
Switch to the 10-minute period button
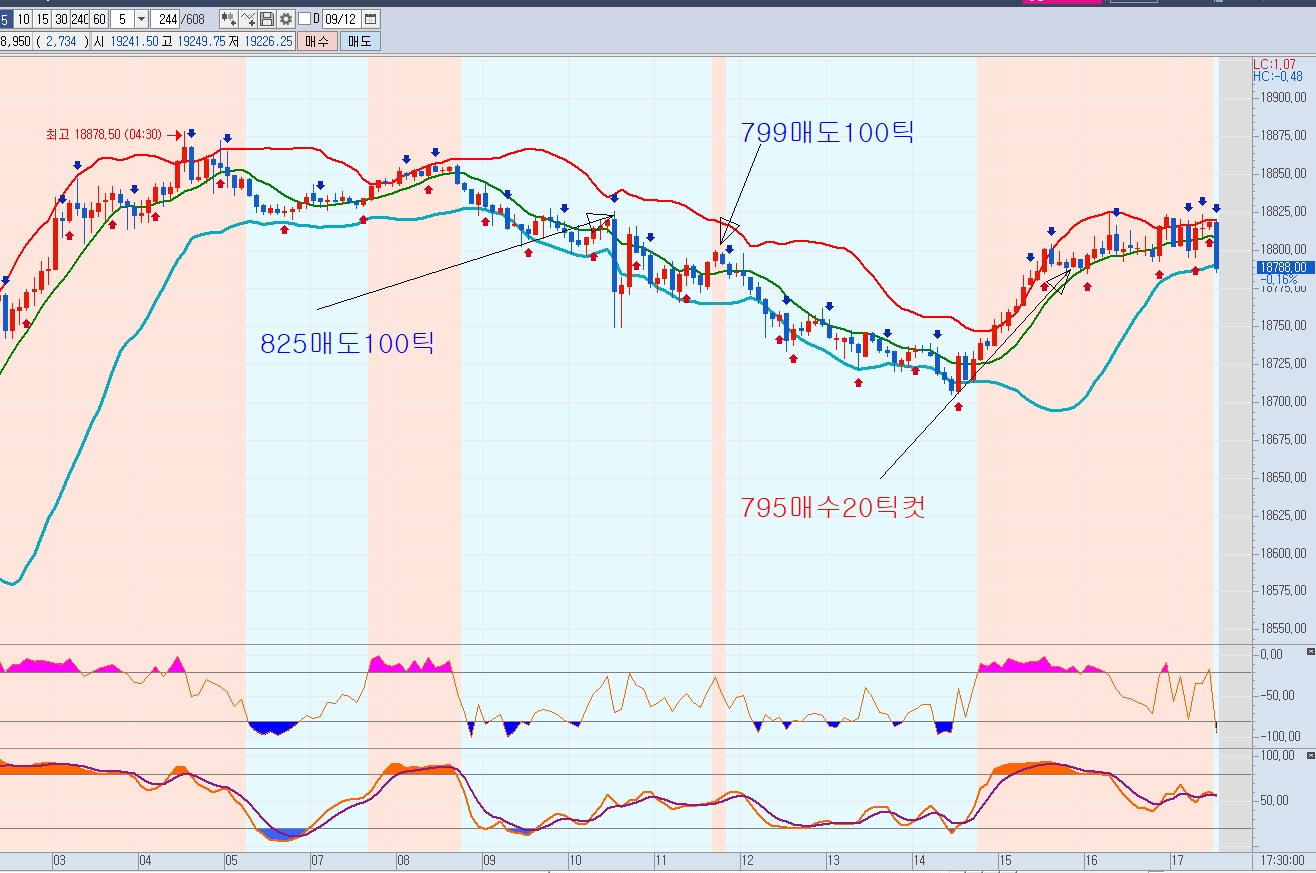(x=23, y=19)
